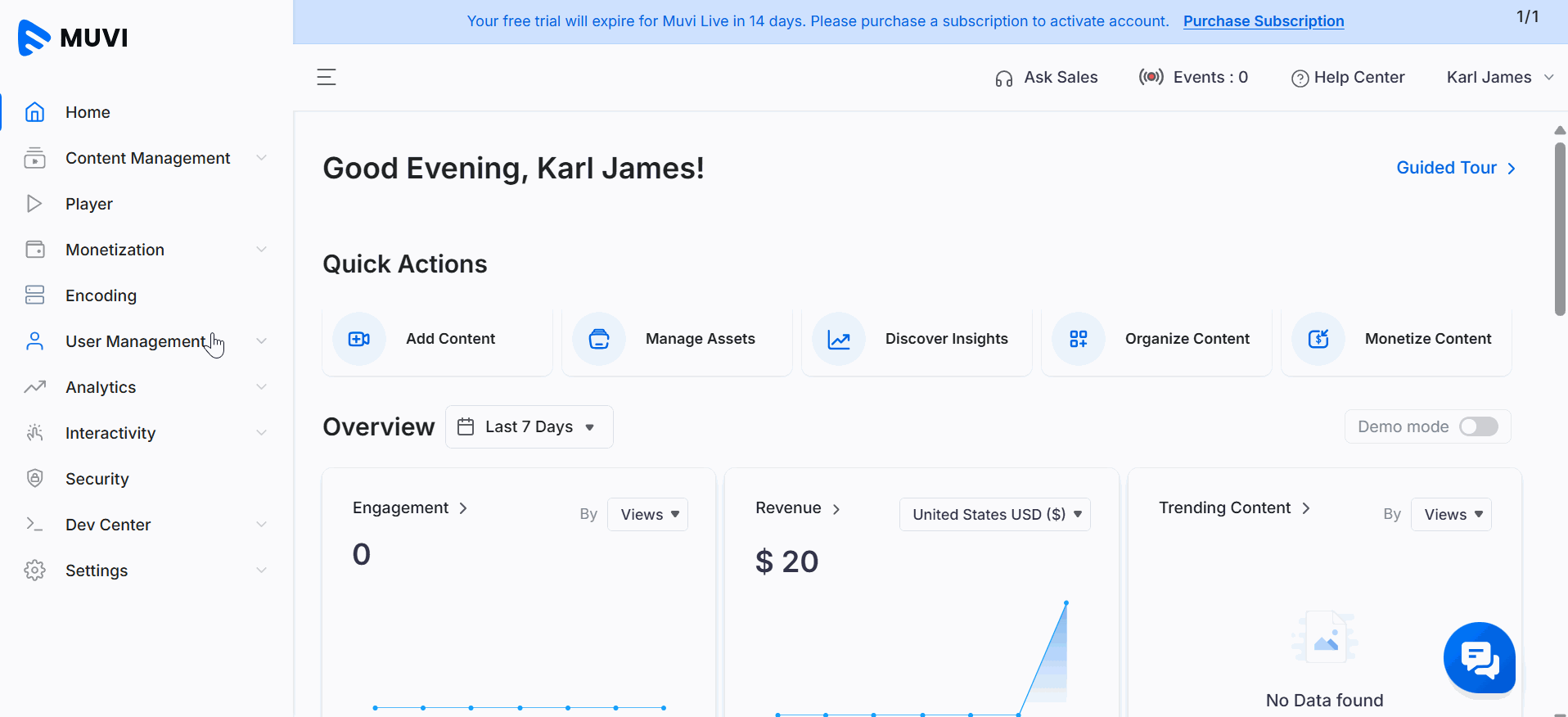Open the Last 7 Days date dropdown
This screenshot has width=1568, height=717.
pyautogui.click(x=529, y=426)
